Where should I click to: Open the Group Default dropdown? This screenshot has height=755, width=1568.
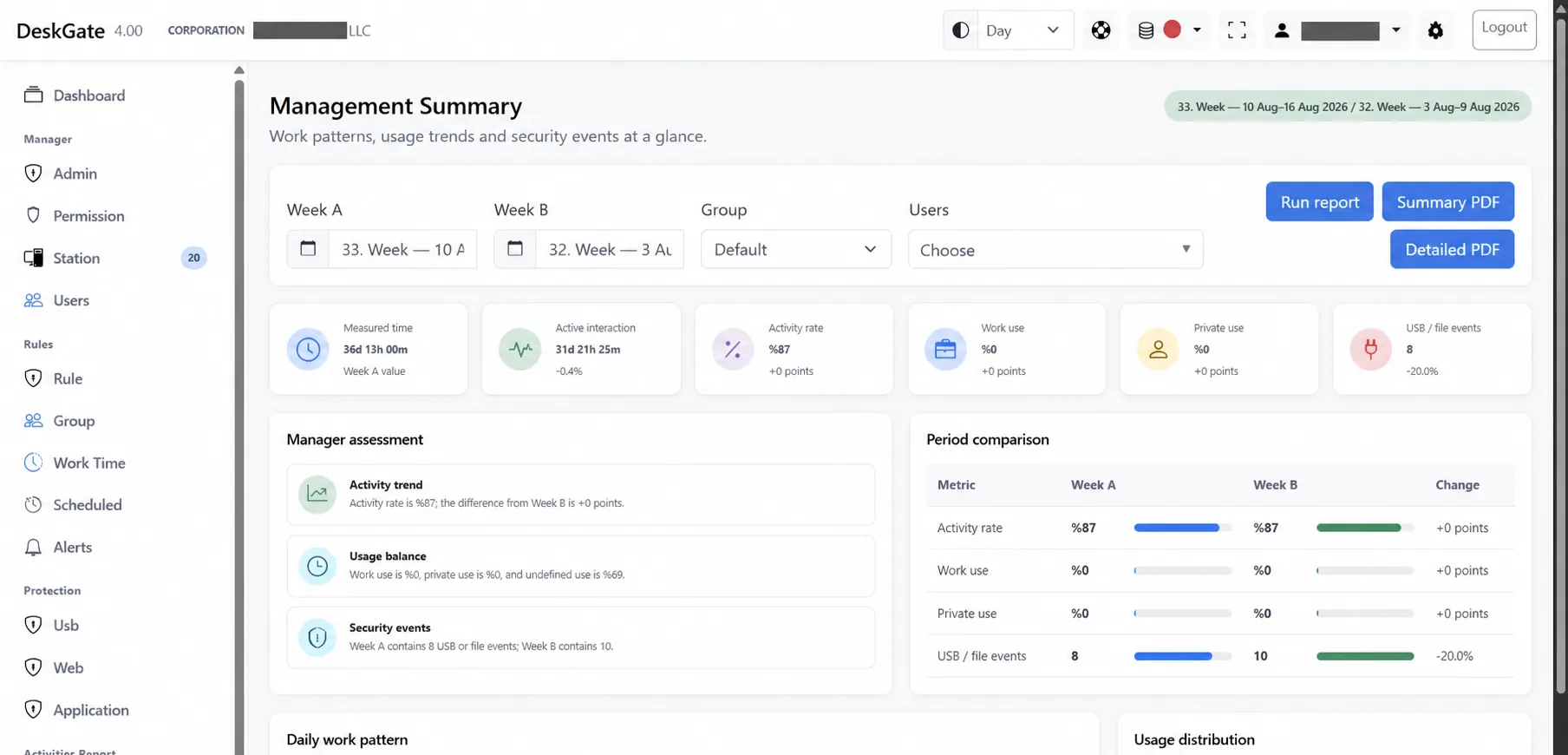796,249
